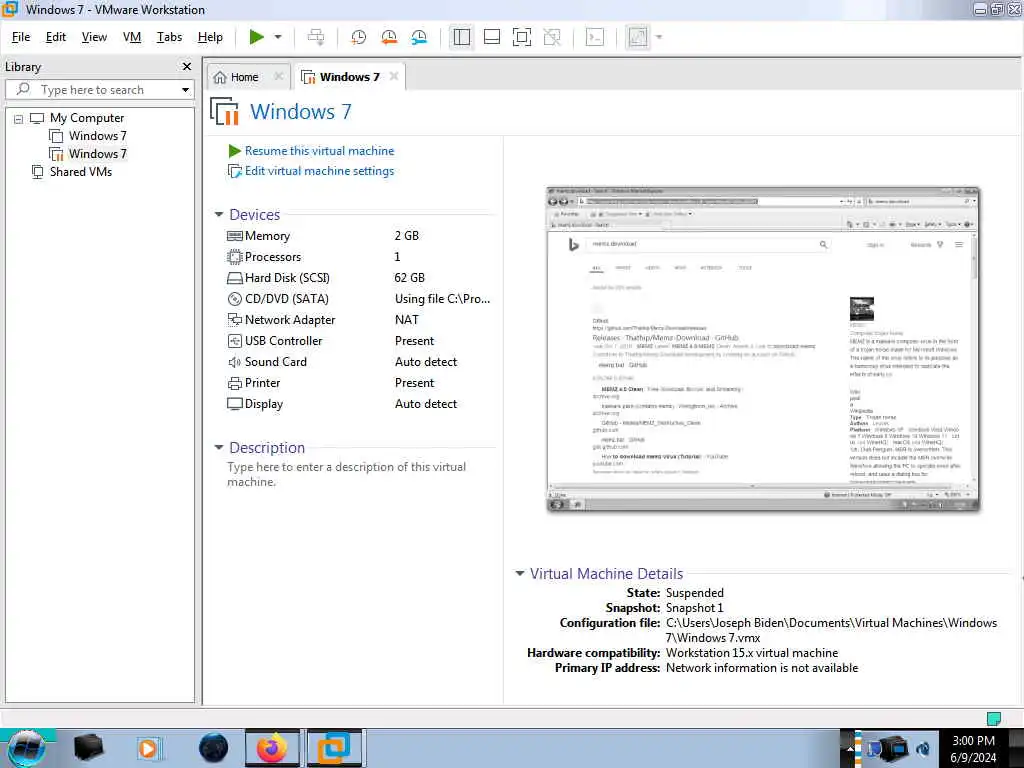Open the Printer device entry

pos(262,383)
